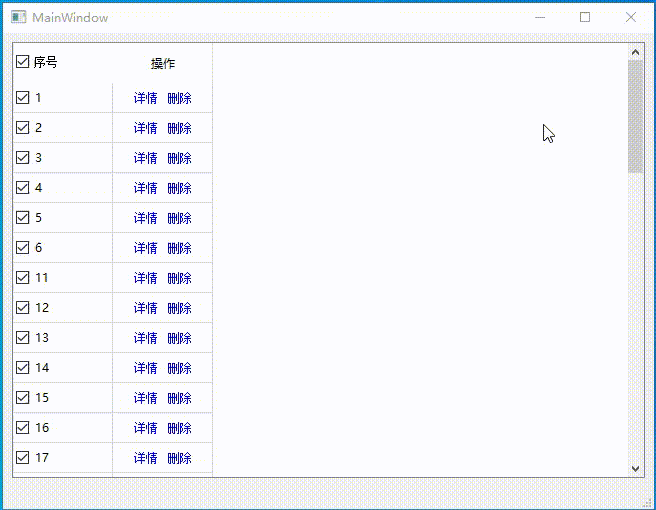This screenshot has width=656, height=510.
Task: Uncheck the checkbox for row 15
Action: (x=23, y=397)
